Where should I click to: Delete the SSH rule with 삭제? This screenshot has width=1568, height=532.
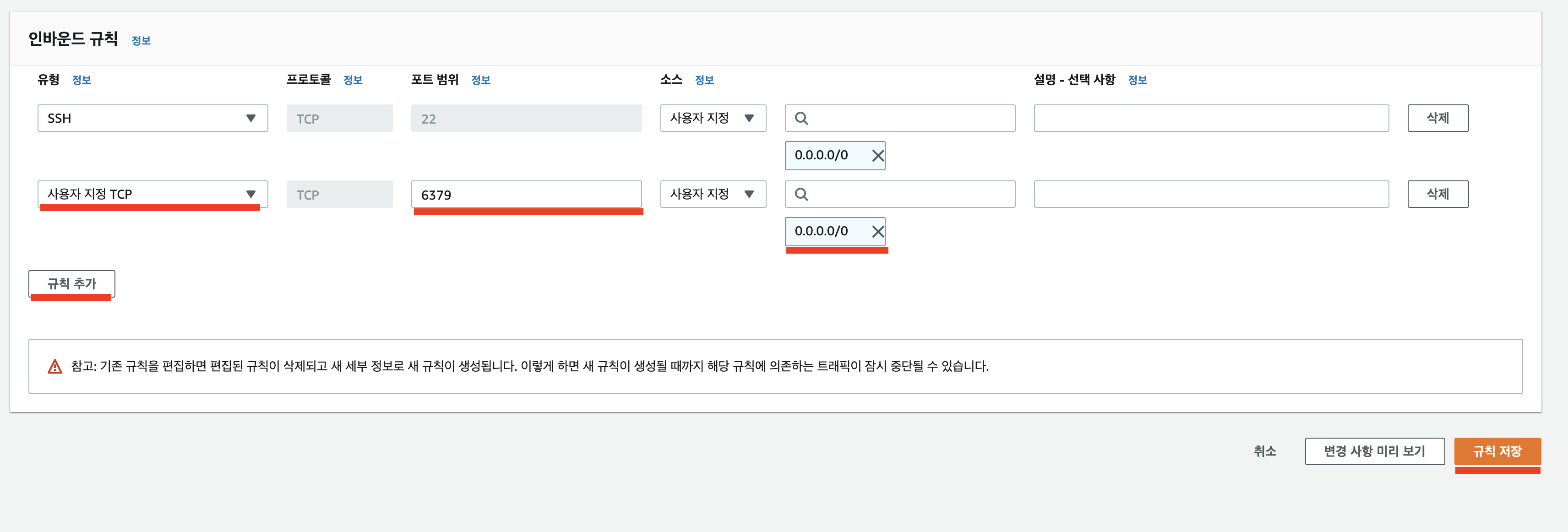pos(1437,119)
